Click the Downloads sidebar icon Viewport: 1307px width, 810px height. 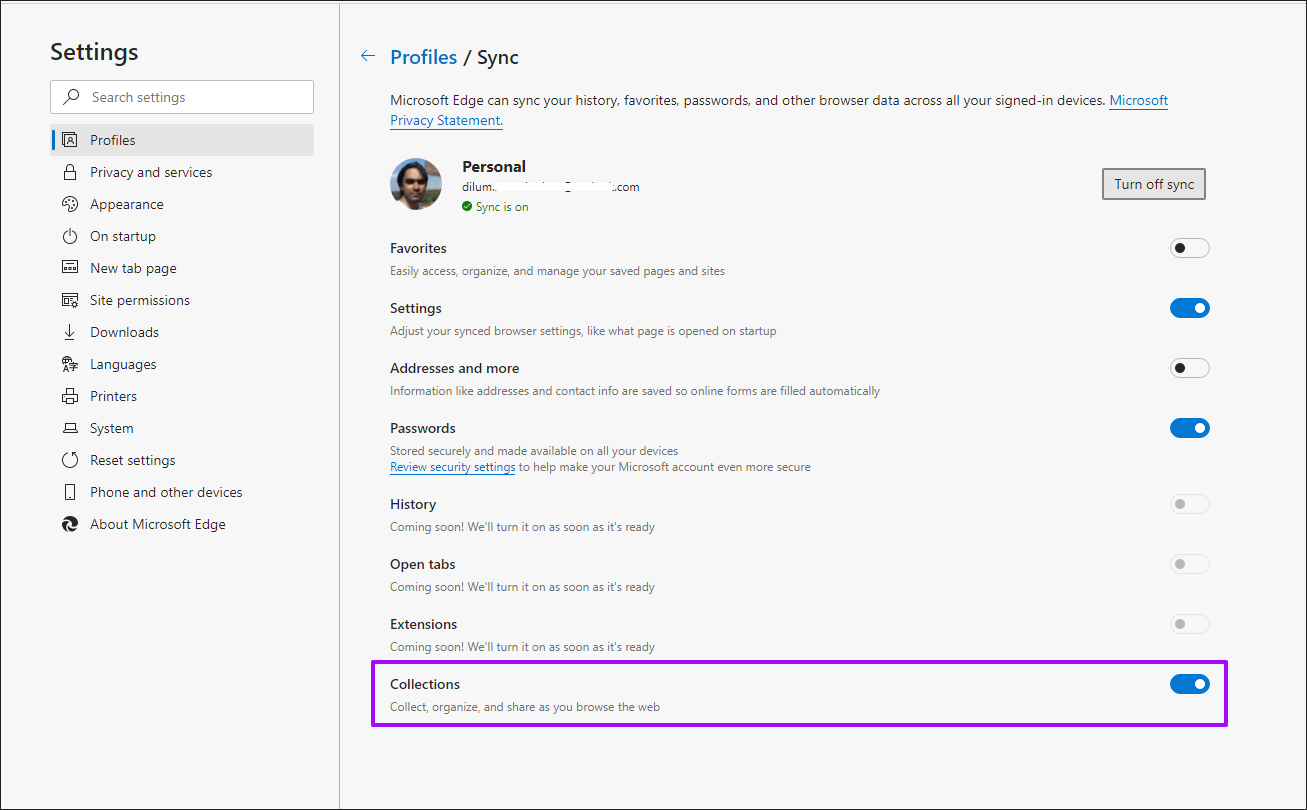tap(70, 332)
